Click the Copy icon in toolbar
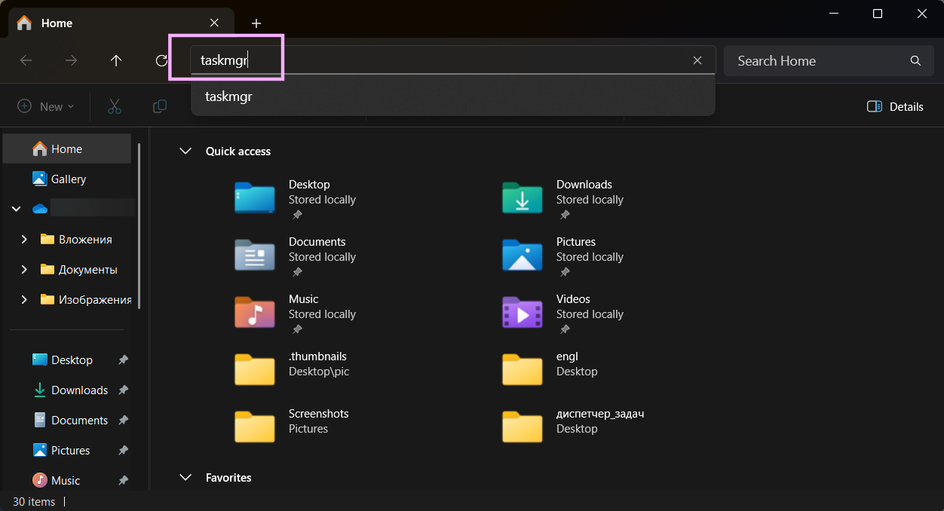The height and width of the screenshot is (511, 944). click(x=160, y=107)
